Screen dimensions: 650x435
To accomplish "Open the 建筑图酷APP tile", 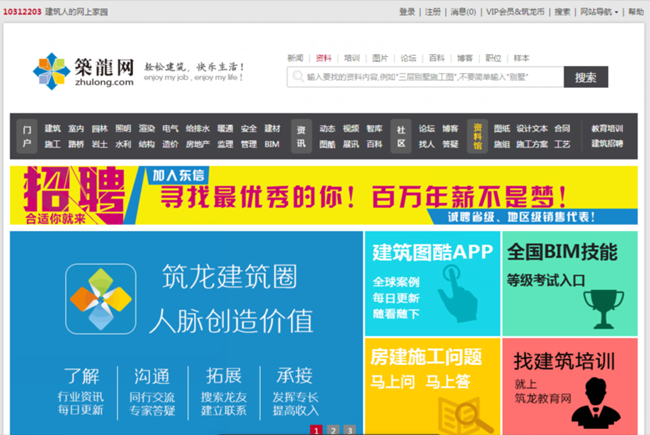I will [x=432, y=284].
